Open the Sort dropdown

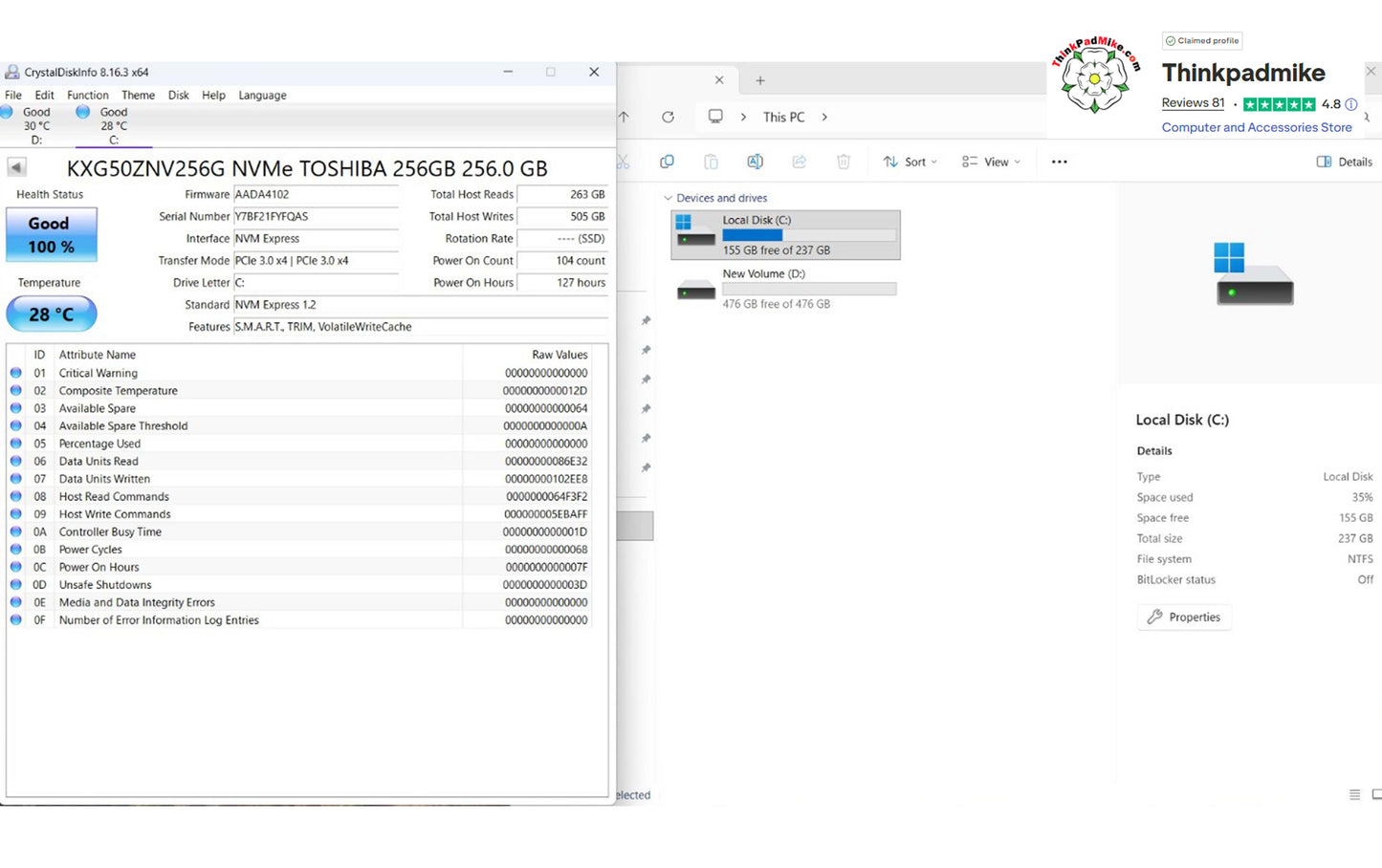[x=910, y=162]
